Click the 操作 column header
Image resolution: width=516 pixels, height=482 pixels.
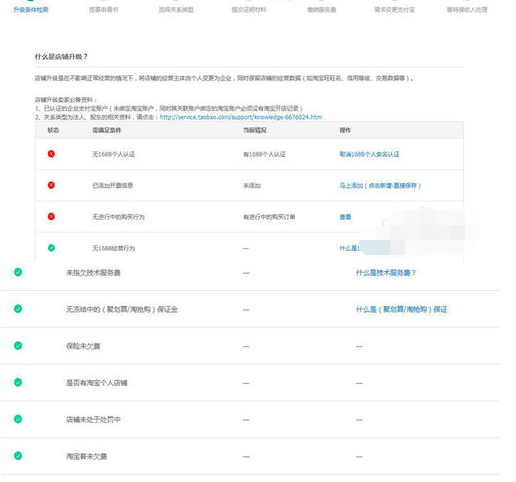pyautogui.click(x=345, y=130)
